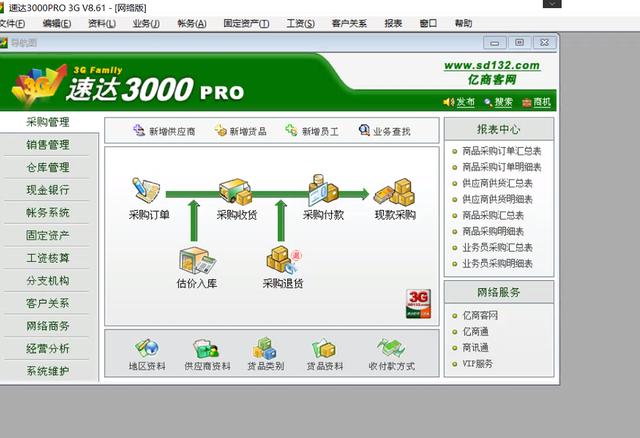Click the 货品类别 category icon
The image size is (640, 438).
tap(265, 348)
